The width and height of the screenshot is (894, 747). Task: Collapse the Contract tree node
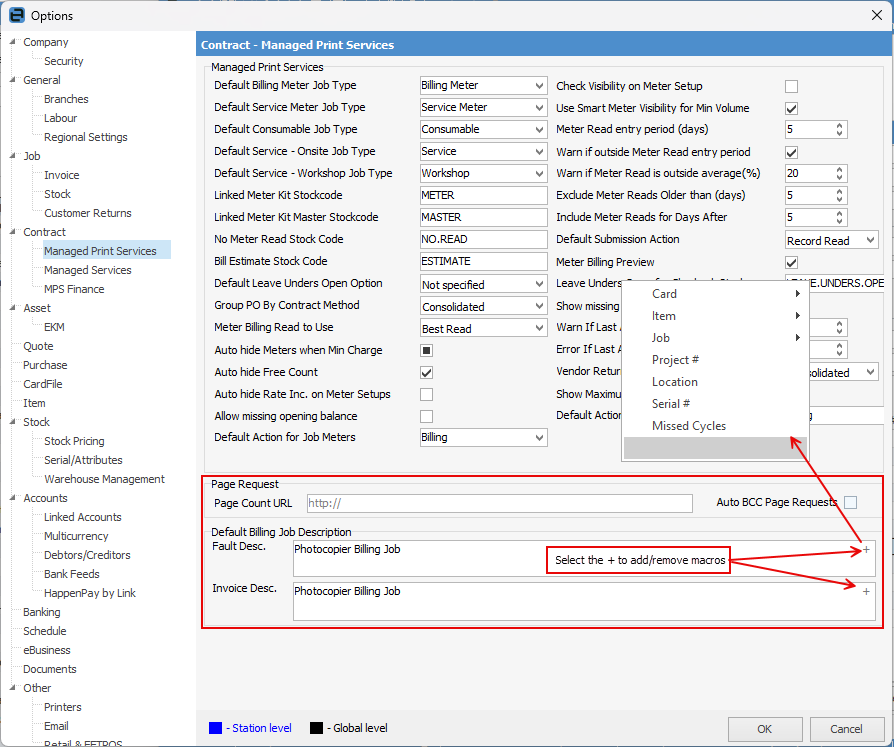(13, 232)
